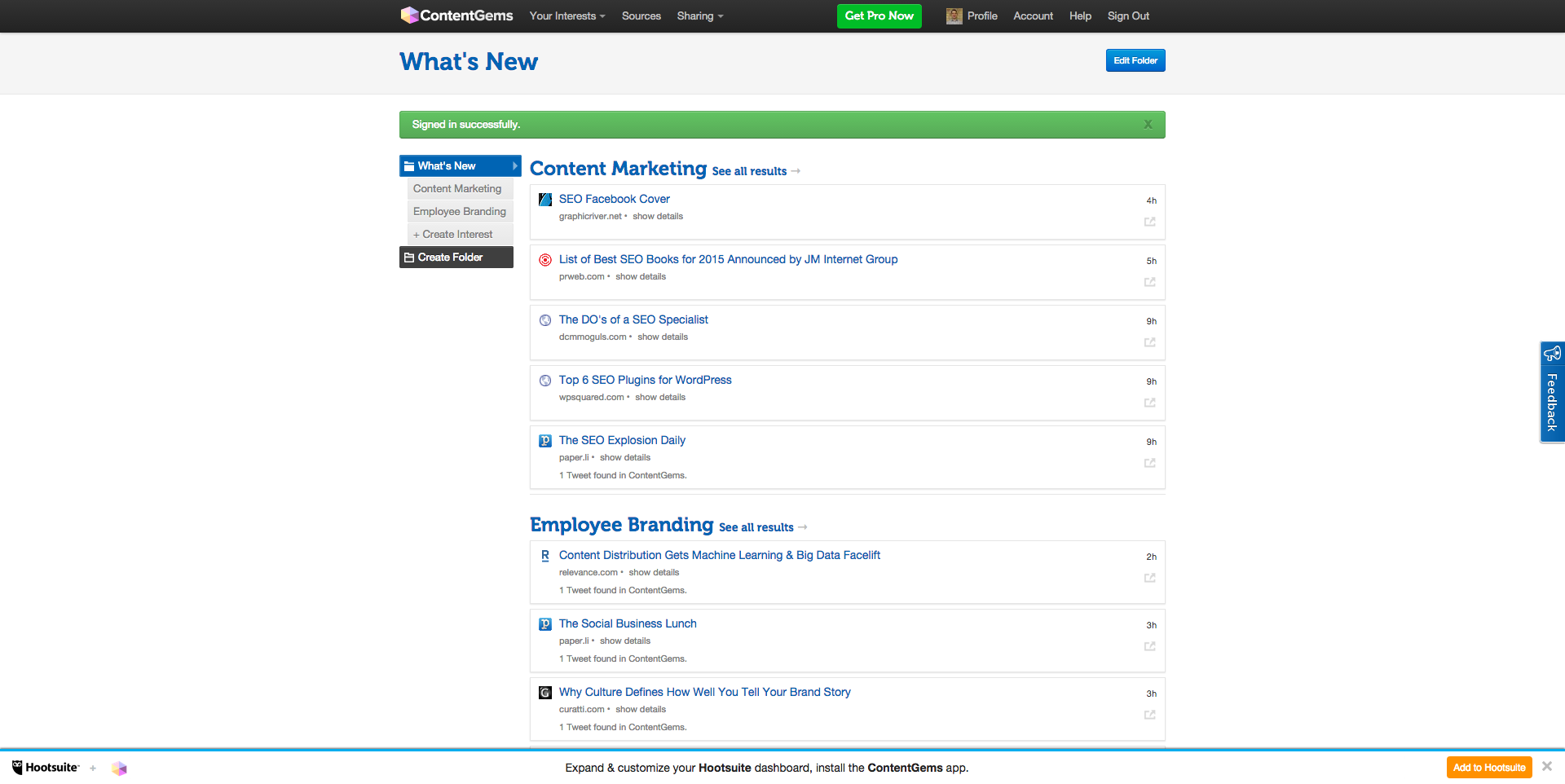Image resolution: width=1565 pixels, height=784 pixels.
Task: Open Why Culture Defines Brand Story article
Action: coord(704,692)
